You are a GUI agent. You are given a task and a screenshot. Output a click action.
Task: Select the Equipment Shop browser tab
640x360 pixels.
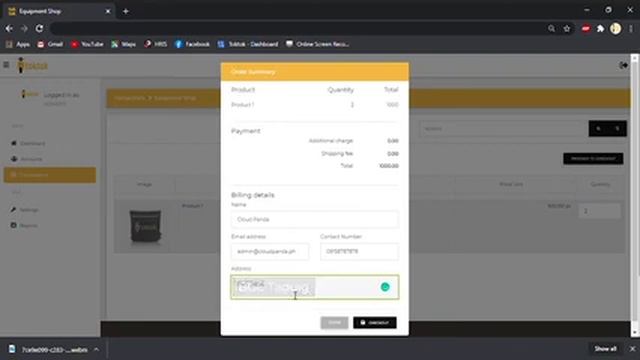click(58, 11)
